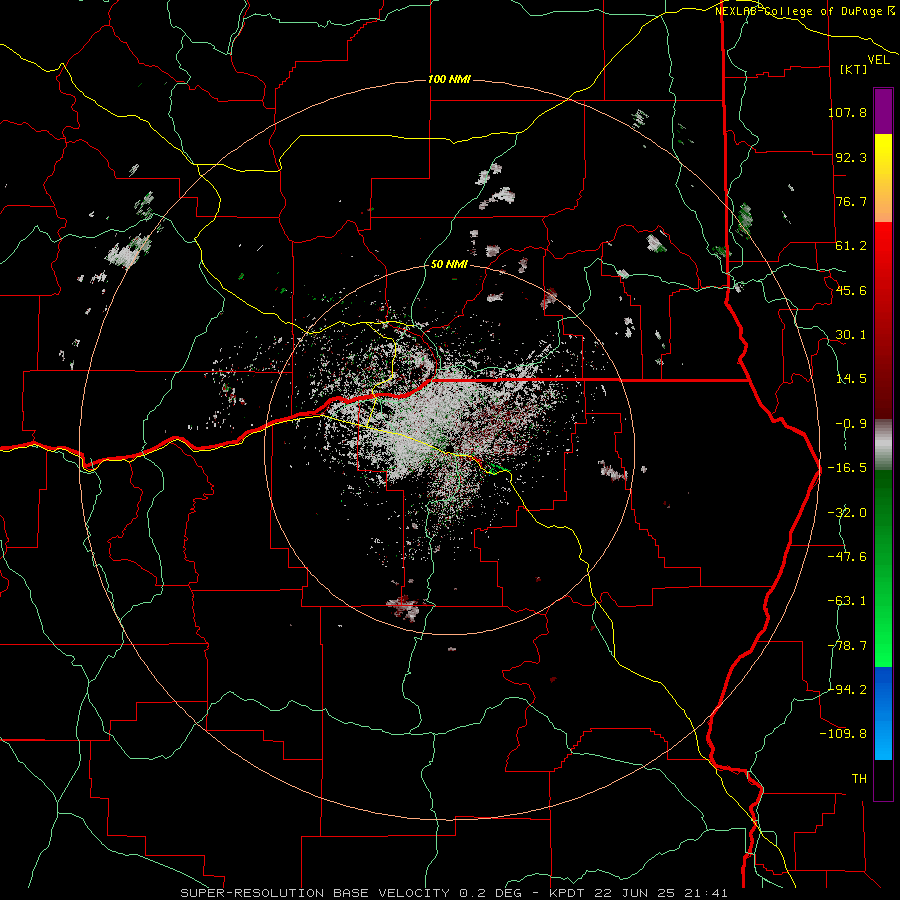The height and width of the screenshot is (900, 900).
Task: Select the 14.5 scale value
Action: coord(851,378)
